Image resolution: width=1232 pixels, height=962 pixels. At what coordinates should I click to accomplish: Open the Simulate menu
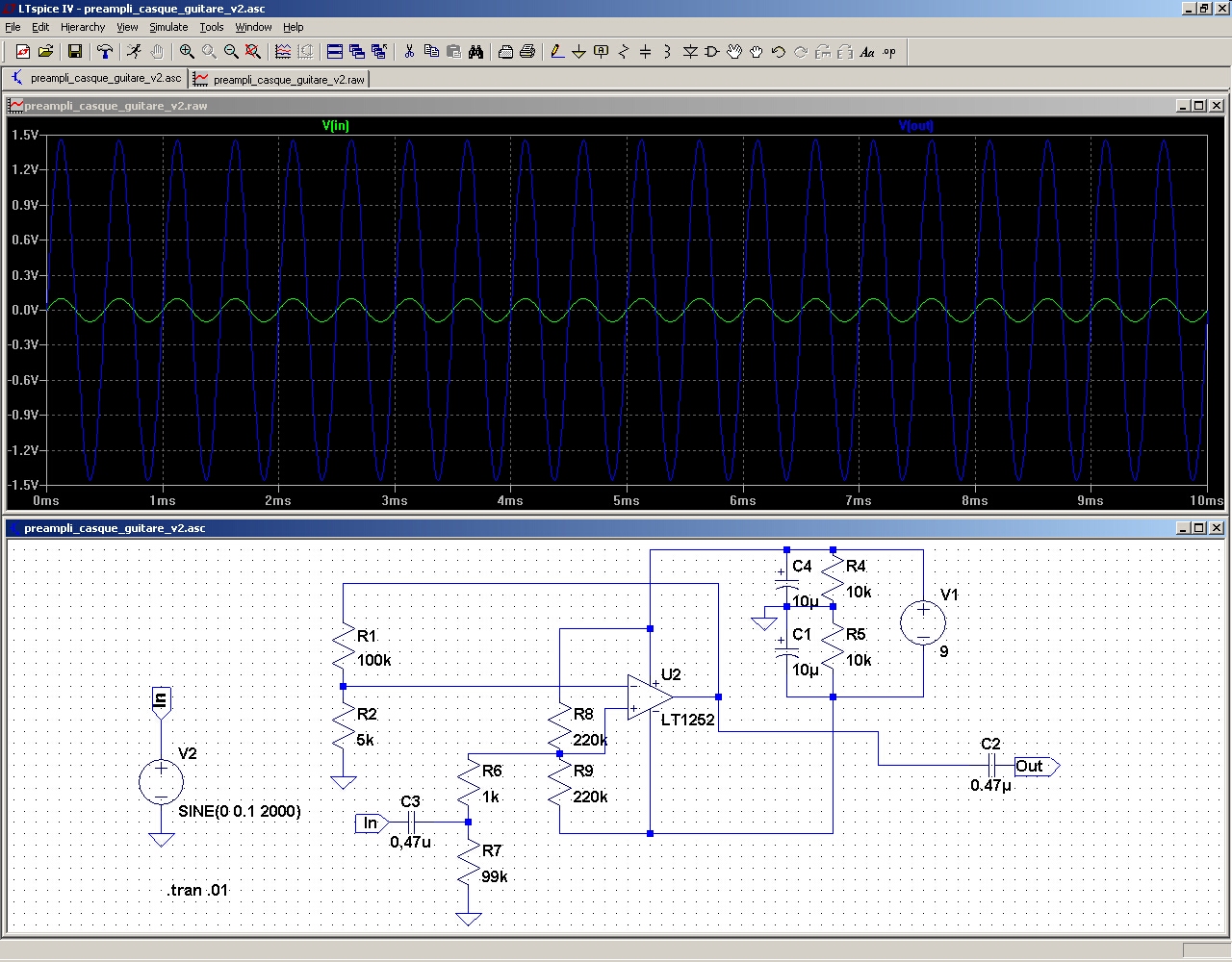pos(168,27)
